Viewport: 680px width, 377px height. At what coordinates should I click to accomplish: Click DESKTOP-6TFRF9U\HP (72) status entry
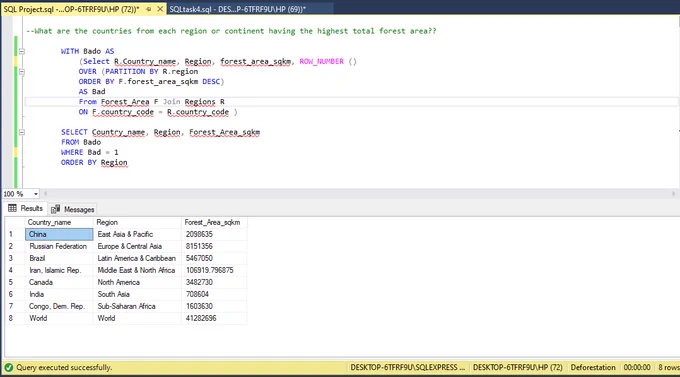point(517,367)
